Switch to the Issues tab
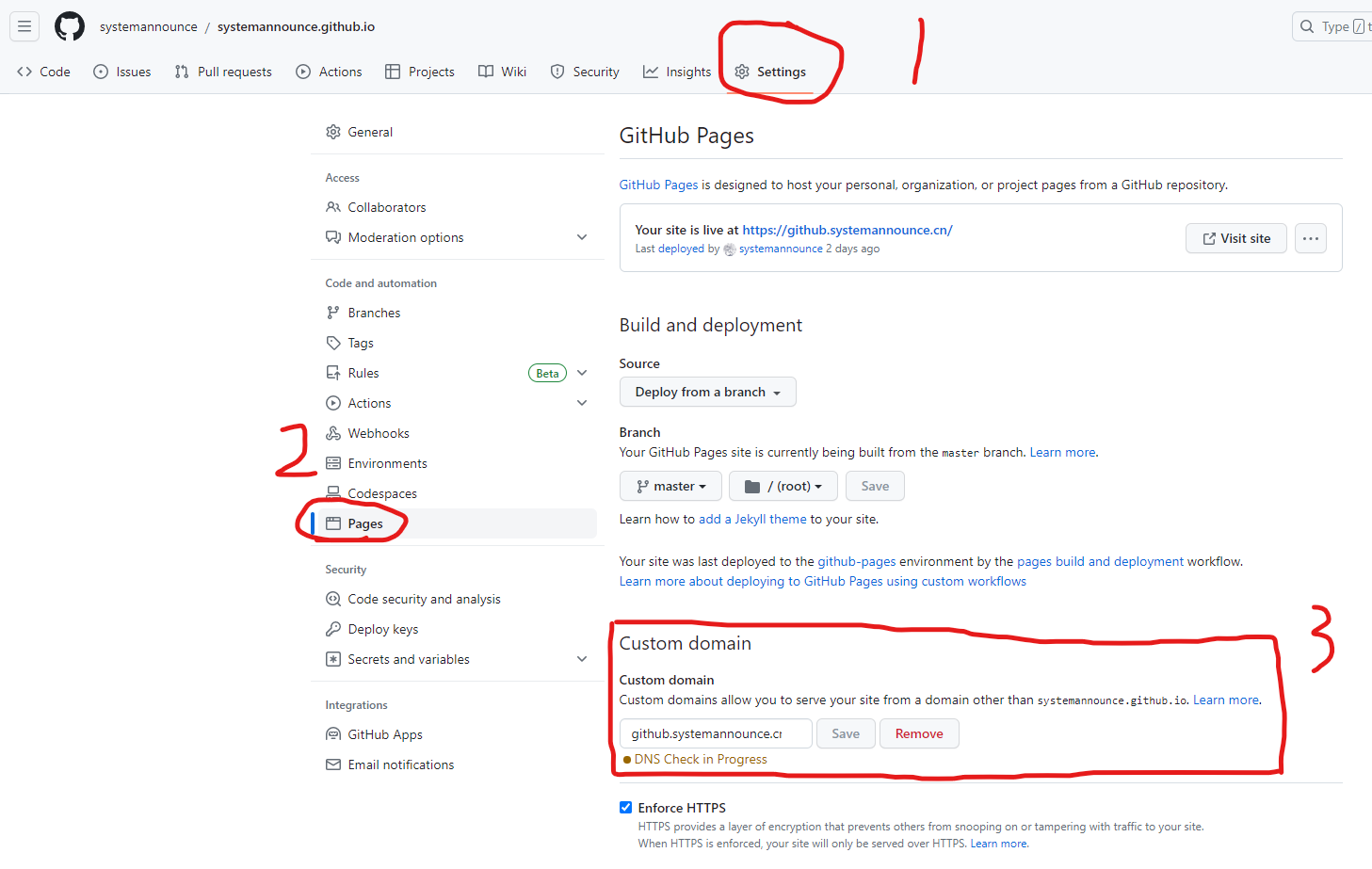The height and width of the screenshot is (869, 1372). tap(122, 72)
